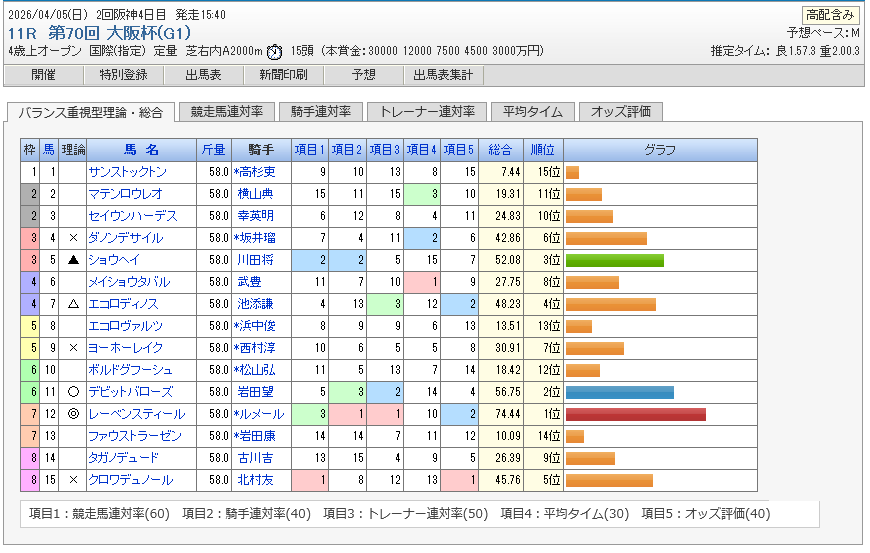Open horse link エコロヴァルツ
Image resolution: width=870 pixels, height=553 pixels.
[x=125, y=326]
